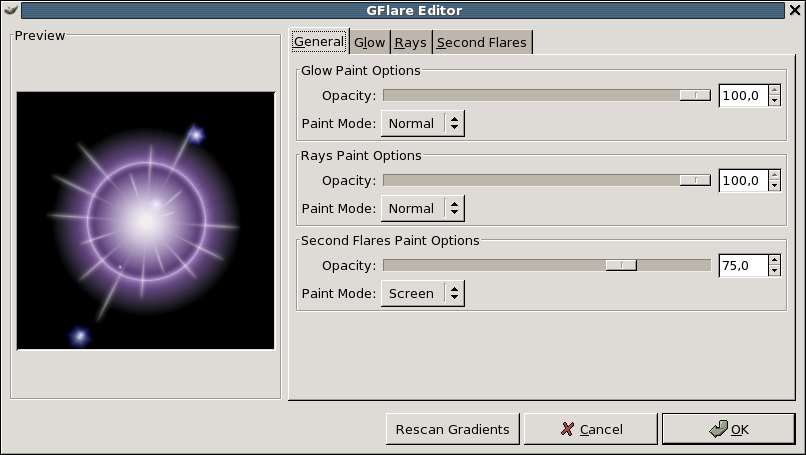Click the flare preview image
806x455 pixels.
tap(146, 221)
